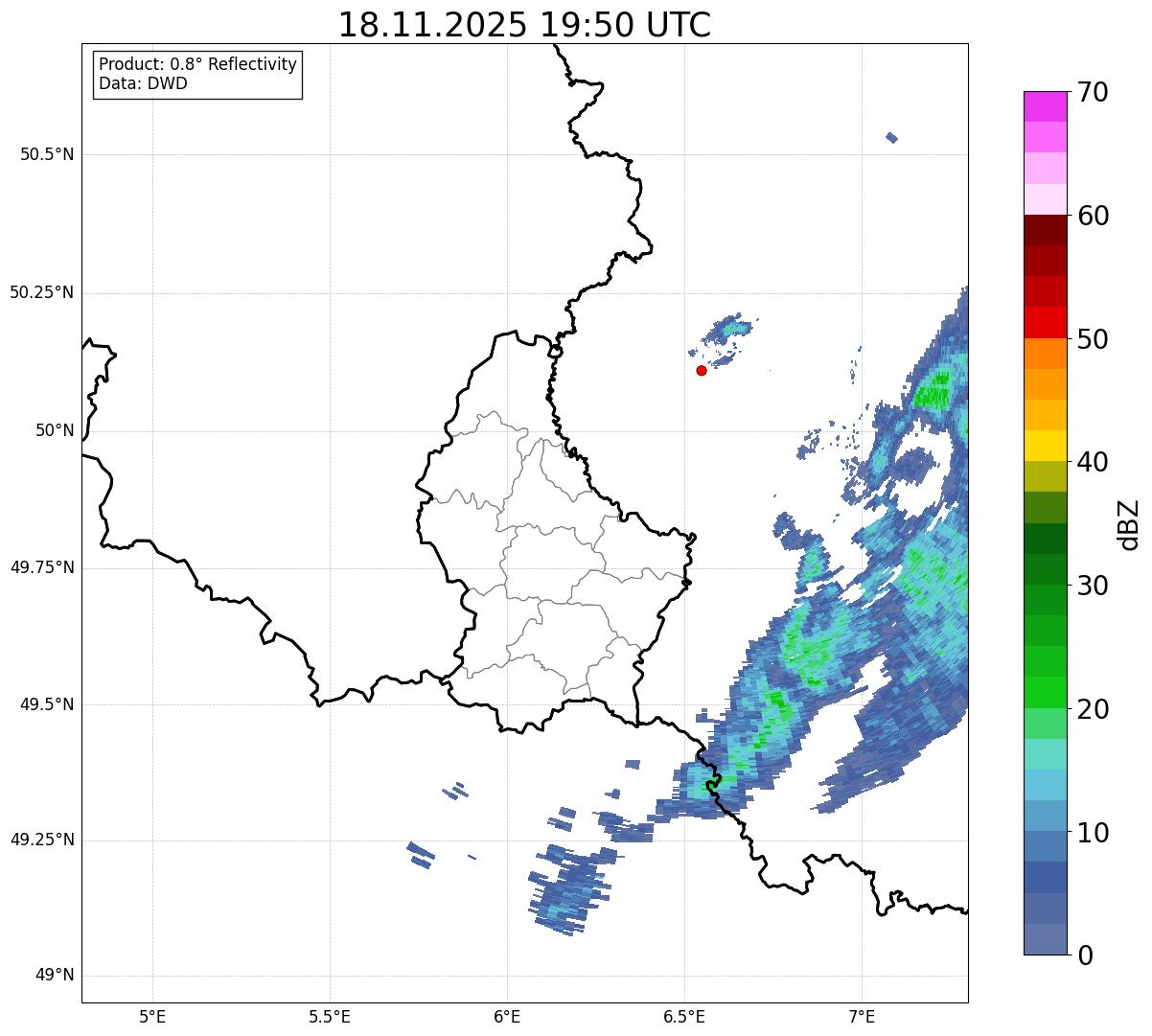This screenshot has height=1036, width=1152.
Task: Click the 5.5°E longitude label
Action: pos(330,1016)
